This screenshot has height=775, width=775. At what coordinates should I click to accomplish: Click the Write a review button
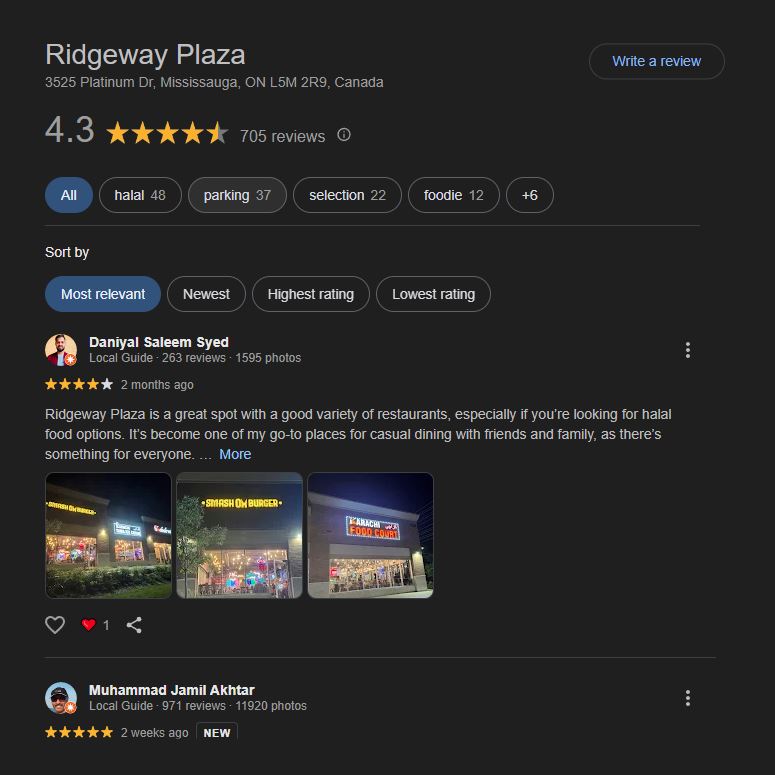656,61
